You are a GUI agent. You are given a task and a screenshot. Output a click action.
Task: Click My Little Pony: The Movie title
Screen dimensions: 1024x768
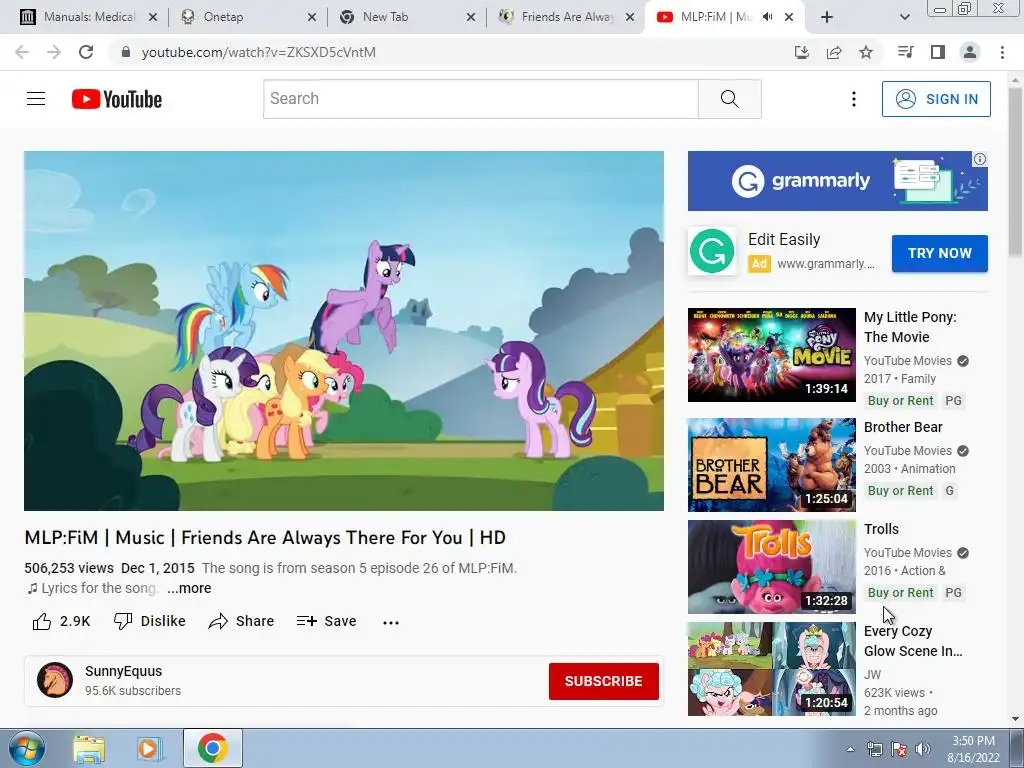point(910,327)
